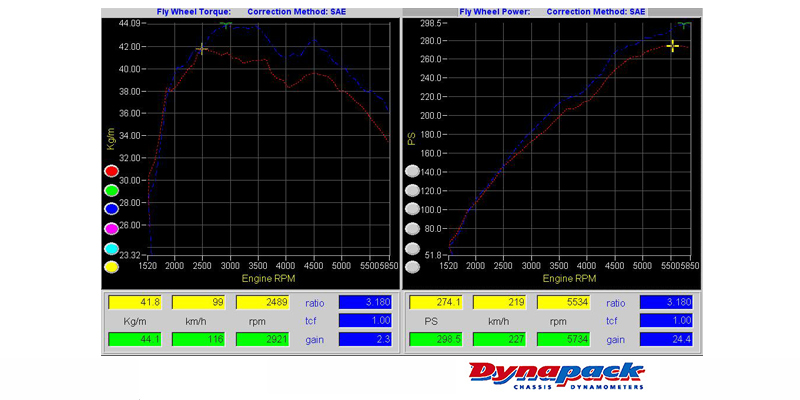Click green peak marker on torque chart
800x400 pixels.
click(226, 24)
